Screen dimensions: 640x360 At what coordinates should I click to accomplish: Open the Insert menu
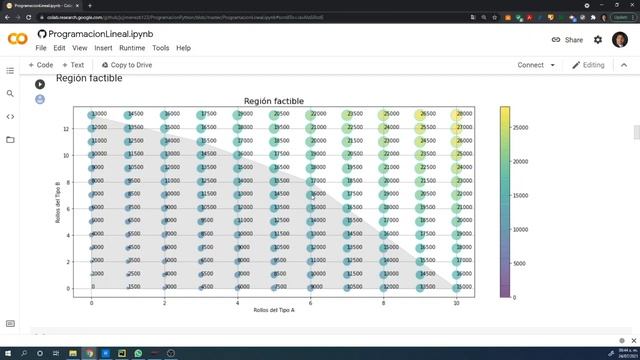(x=103, y=48)
